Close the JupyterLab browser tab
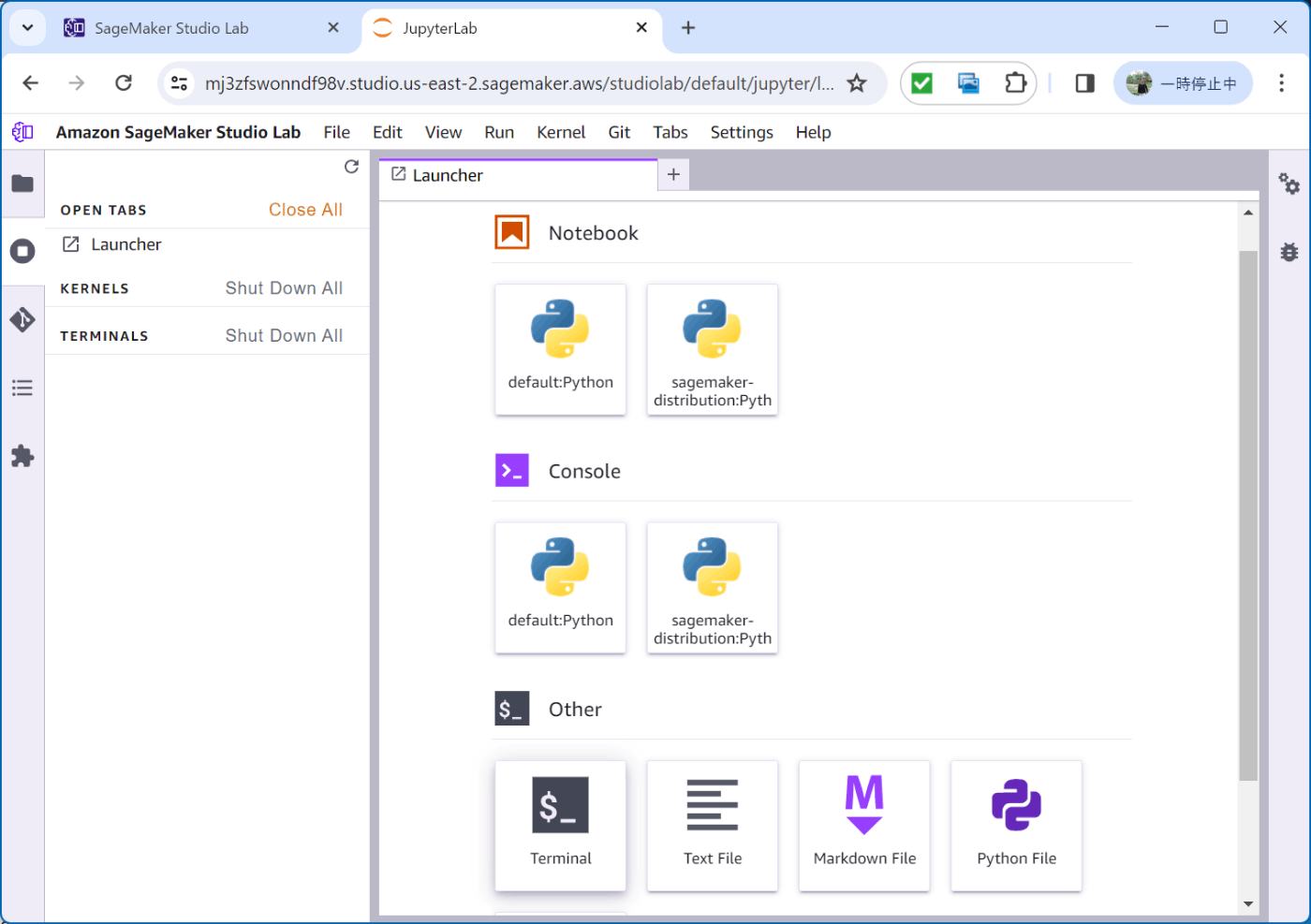The width and height of the screenshot is (1311, 924). click(641, 28)
